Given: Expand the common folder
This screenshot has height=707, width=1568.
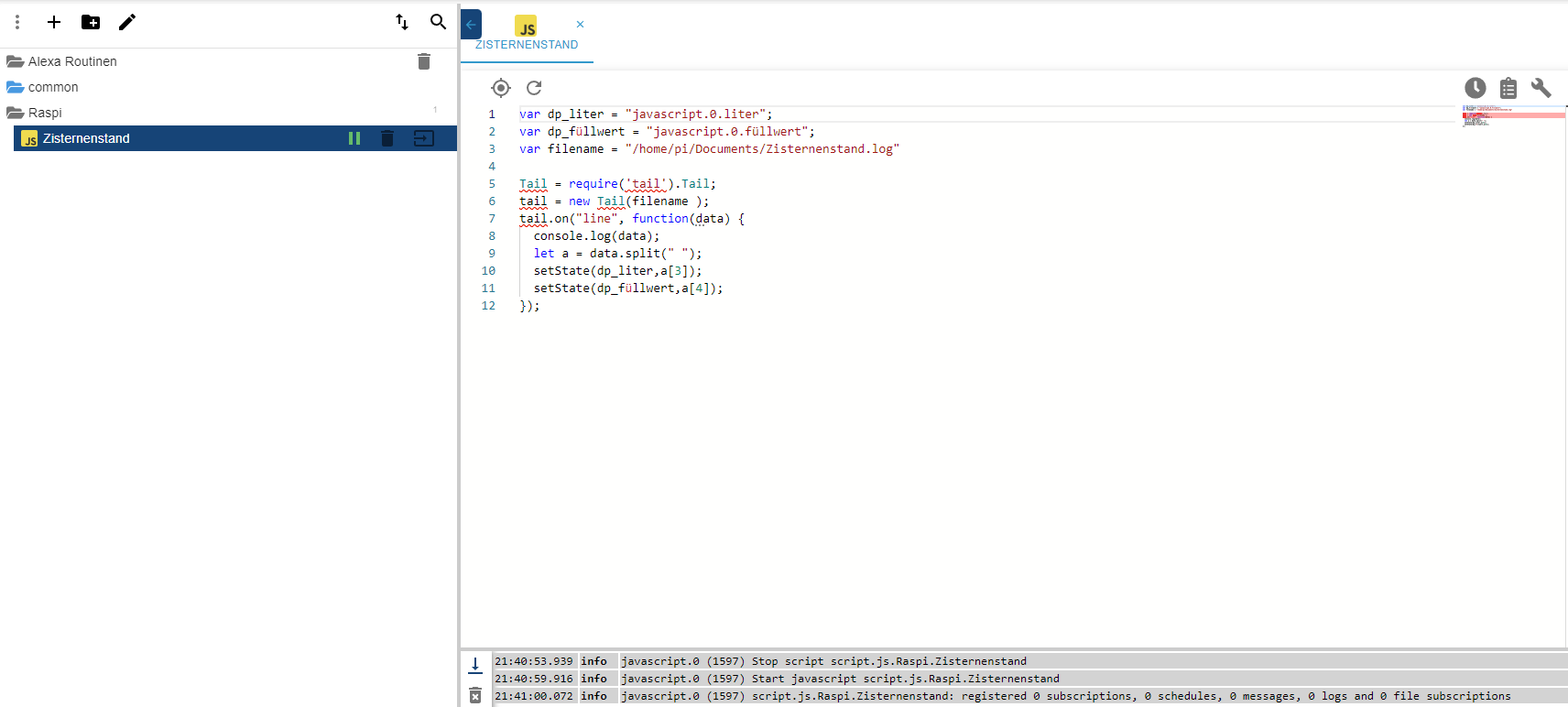Looking at the screenshot, I should [16, 87].
